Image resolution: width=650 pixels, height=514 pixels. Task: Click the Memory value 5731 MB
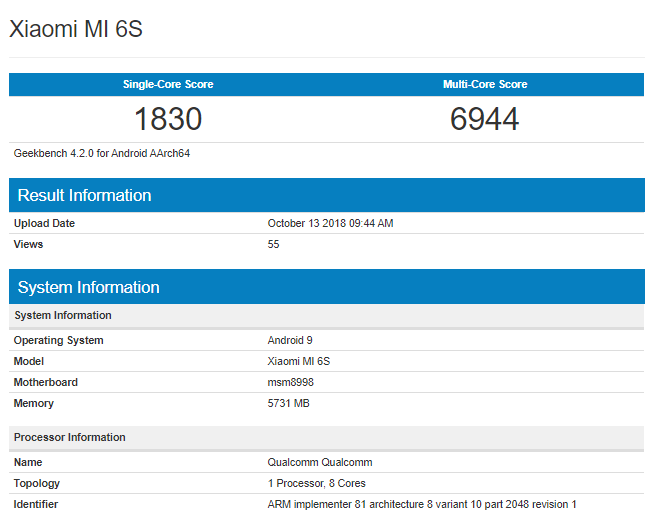(x=289, y=403)
